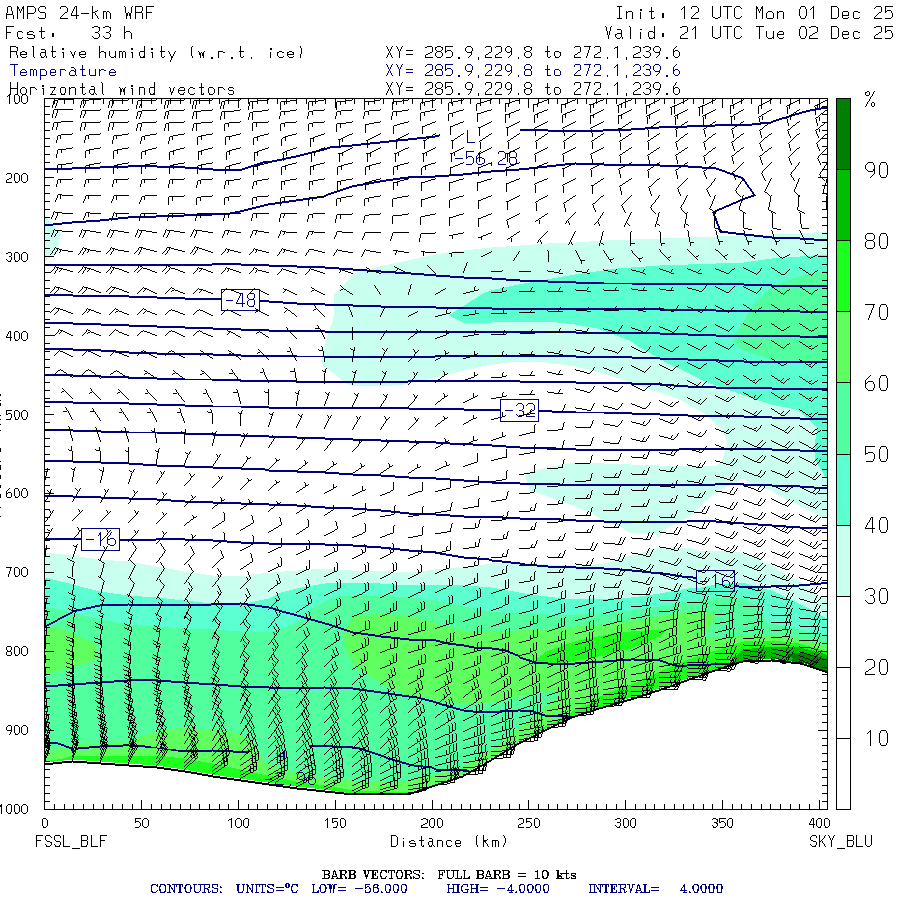
Task: Click the 'INTERVAL= 4.0000' text
Action: [655, 889]
